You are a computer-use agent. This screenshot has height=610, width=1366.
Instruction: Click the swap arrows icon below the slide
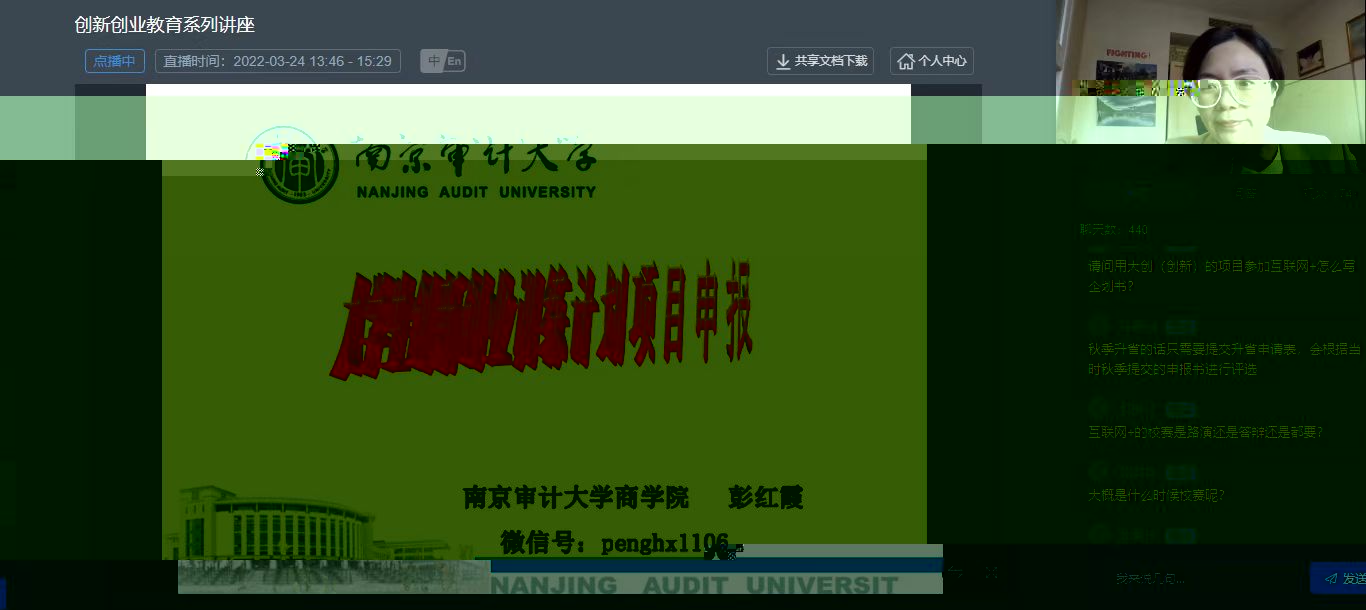[x=957, y=573]
